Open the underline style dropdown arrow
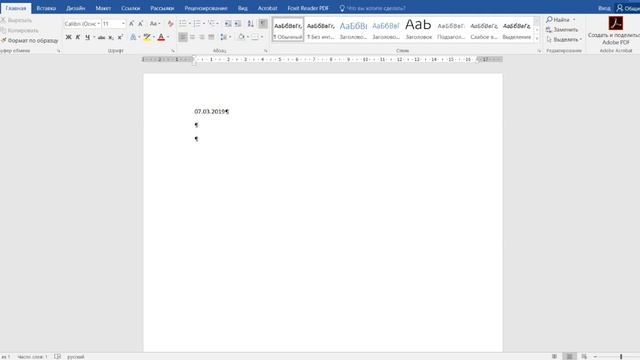The image size is (640, 360). pyautogui.click(x=94, y=37)
